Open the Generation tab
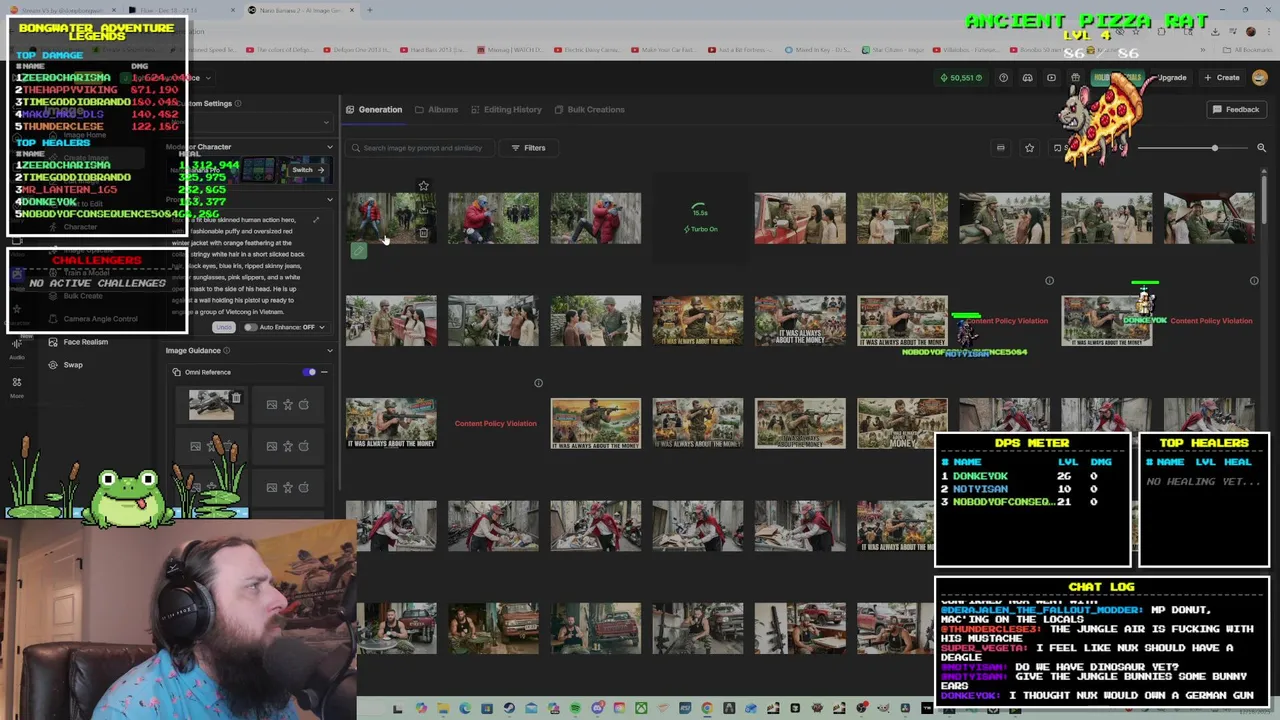 click(374, 110)
